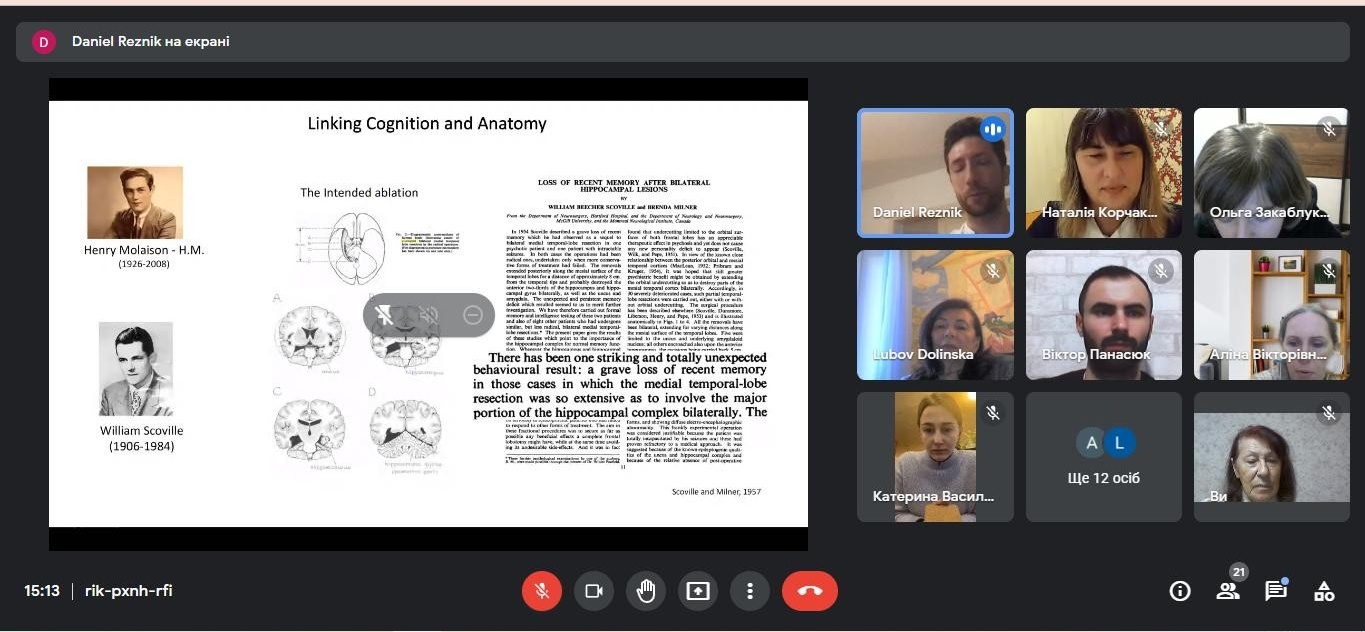Open the more options three-dot menu
The width and height of the screenshot is (1365, 632).
point(750,591)
